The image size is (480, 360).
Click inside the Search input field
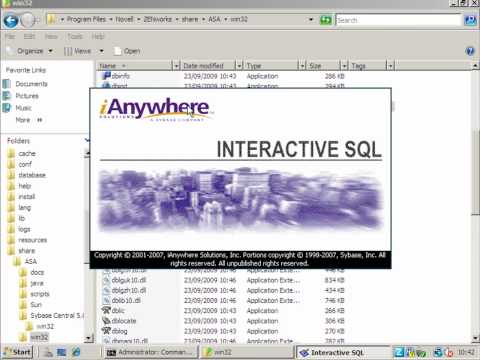[x=398, y=20]
